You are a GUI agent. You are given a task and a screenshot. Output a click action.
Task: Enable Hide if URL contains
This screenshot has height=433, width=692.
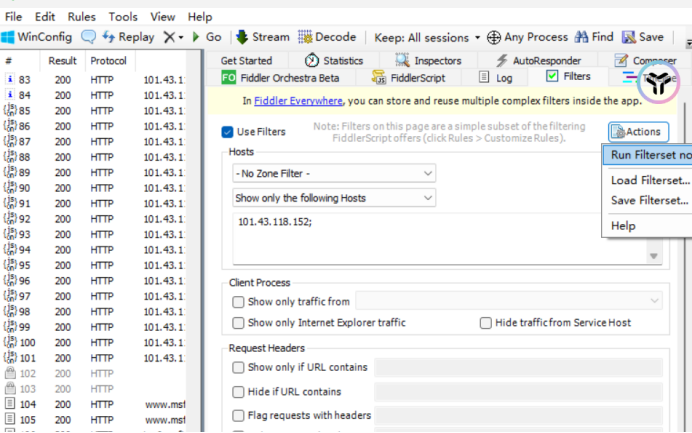click(x=238, y=392)
